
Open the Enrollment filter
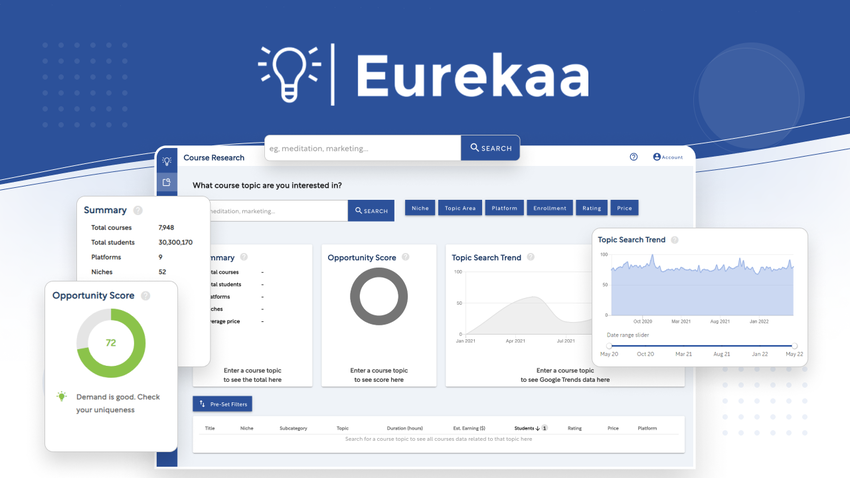550,208
